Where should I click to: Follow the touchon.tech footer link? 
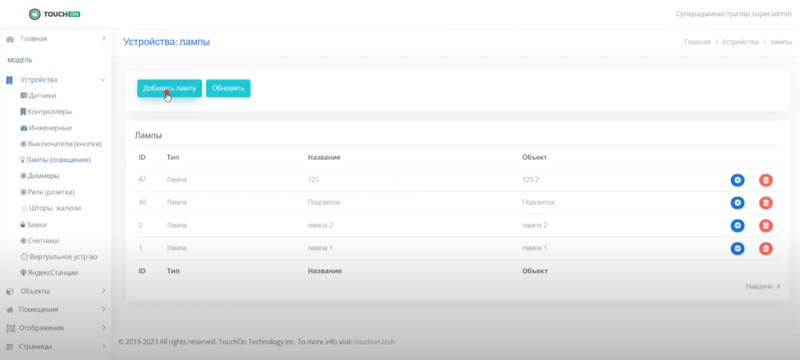click(x=374, y=342)
